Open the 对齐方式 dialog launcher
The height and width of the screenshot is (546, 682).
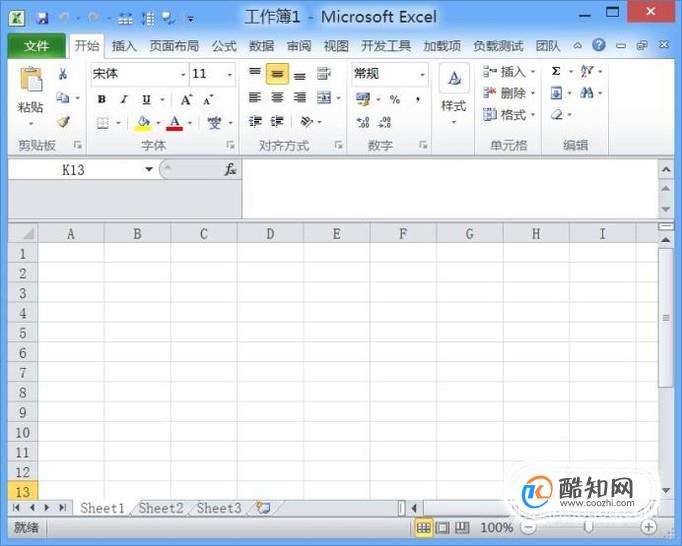pos(338,145)
